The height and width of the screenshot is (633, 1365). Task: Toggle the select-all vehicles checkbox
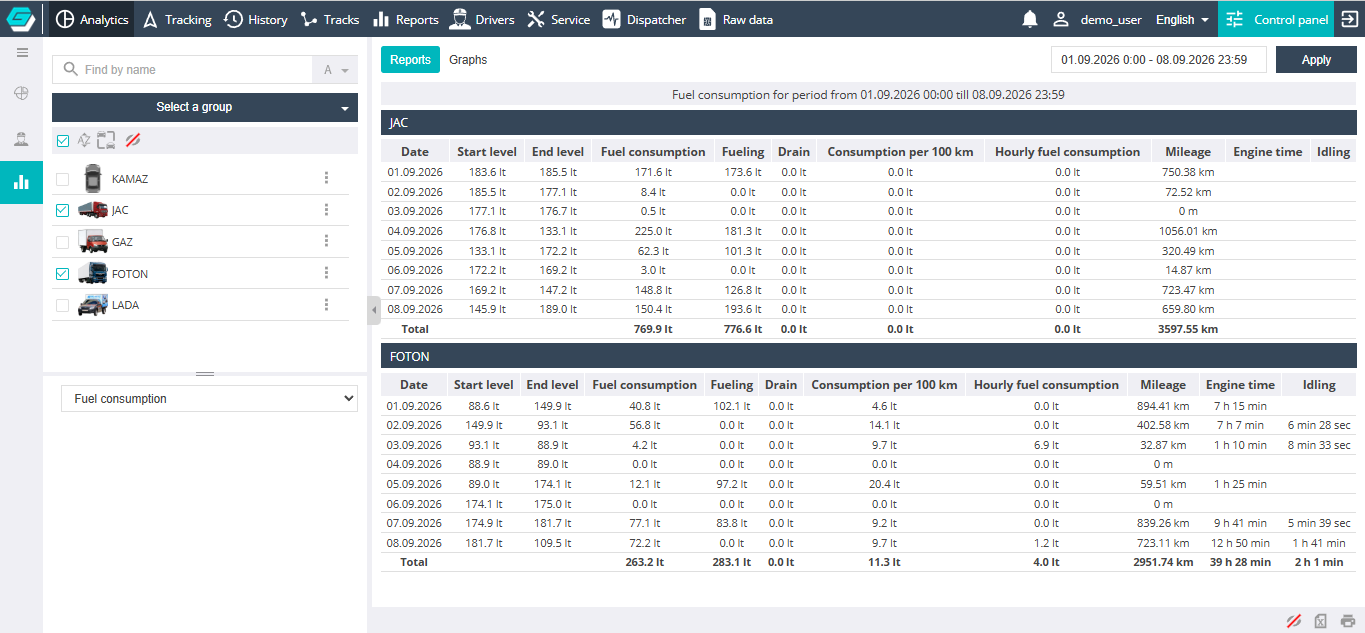(63, 141)
